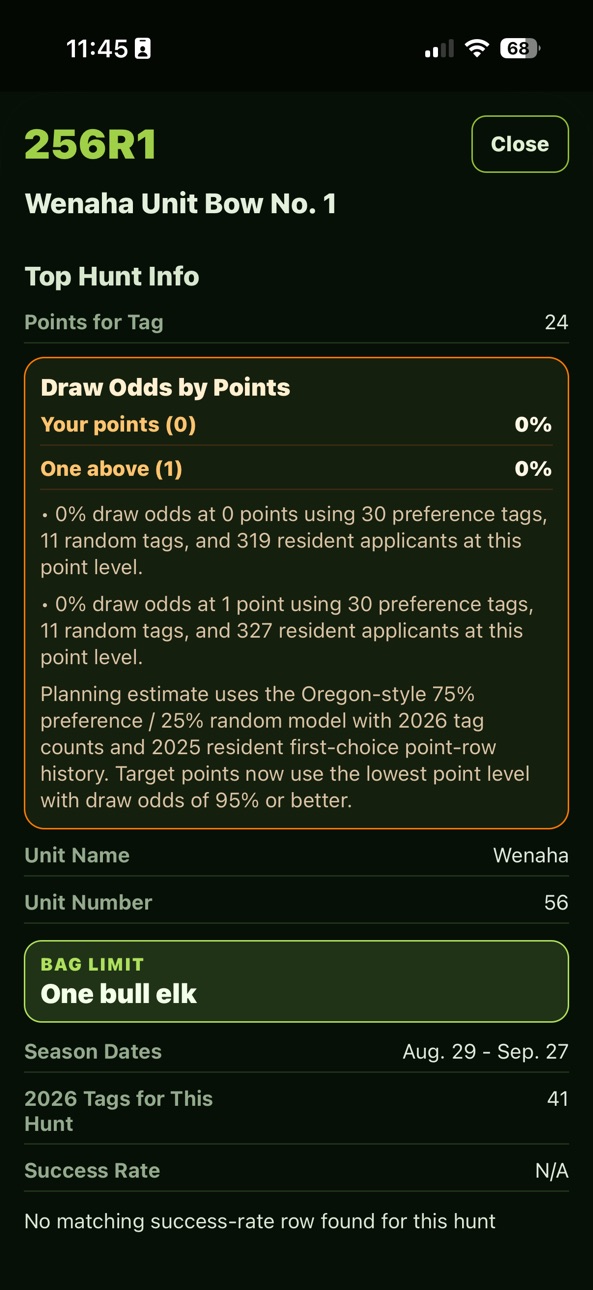Tap the Wi-Fi status icon
Image resolution: width=593 pixels, height=1290 pixels.
tap(478, 49)
